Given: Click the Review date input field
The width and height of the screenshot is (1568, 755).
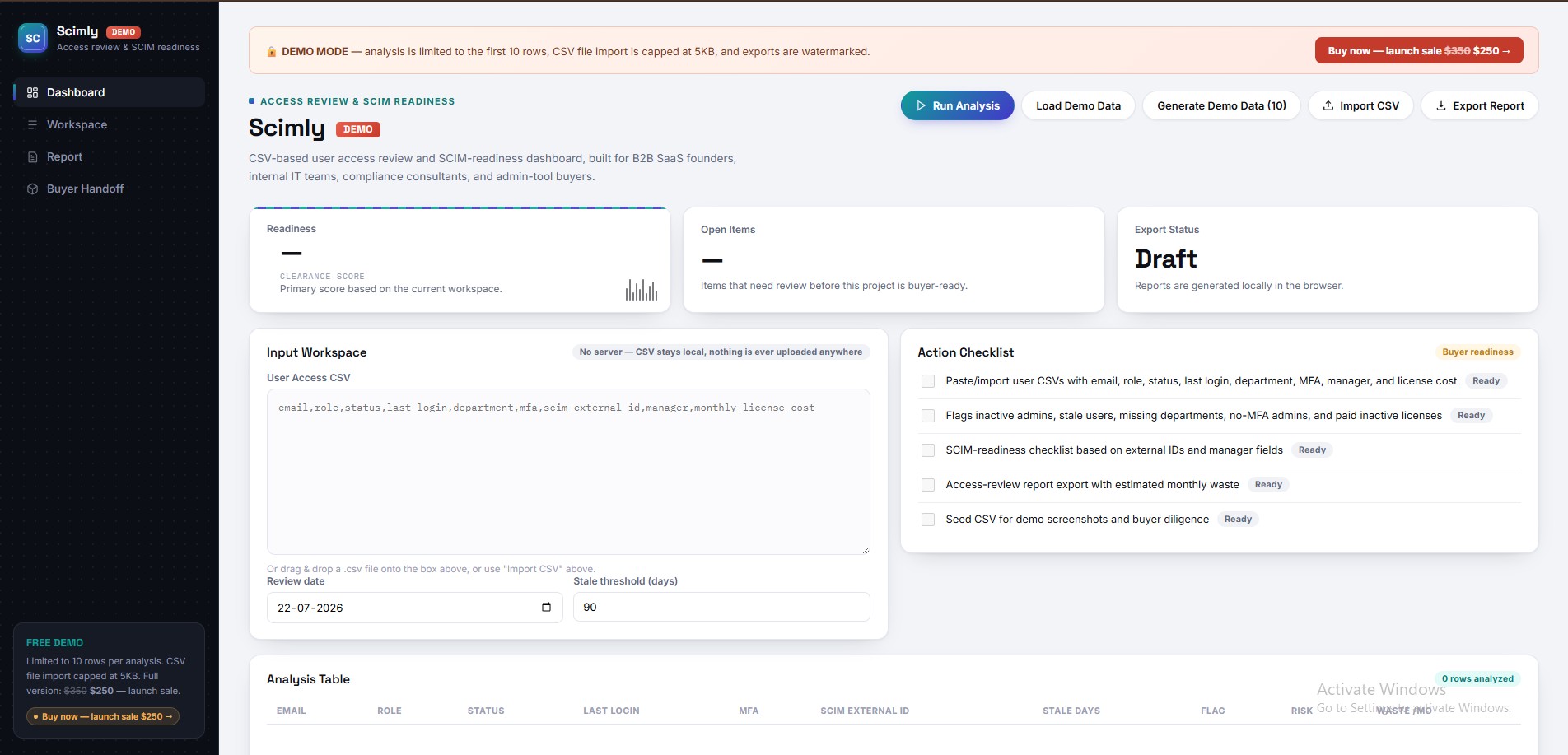Looking at the screenshot, I should click(x=414, y=608).
